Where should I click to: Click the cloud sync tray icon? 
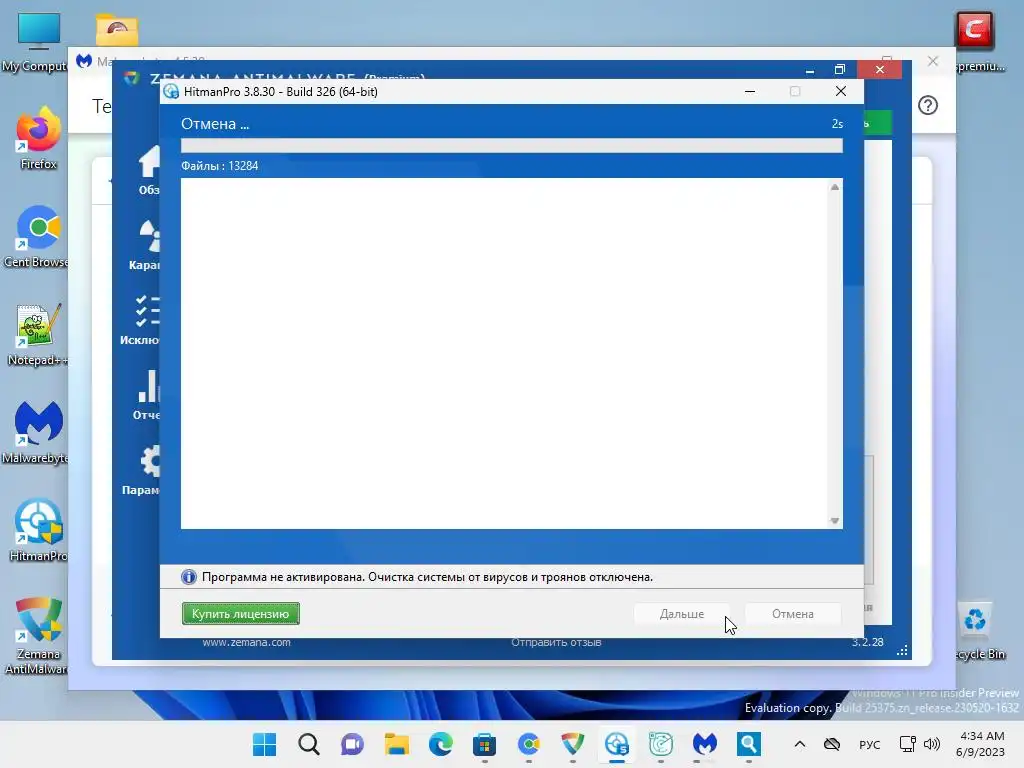tap(831, 744)
